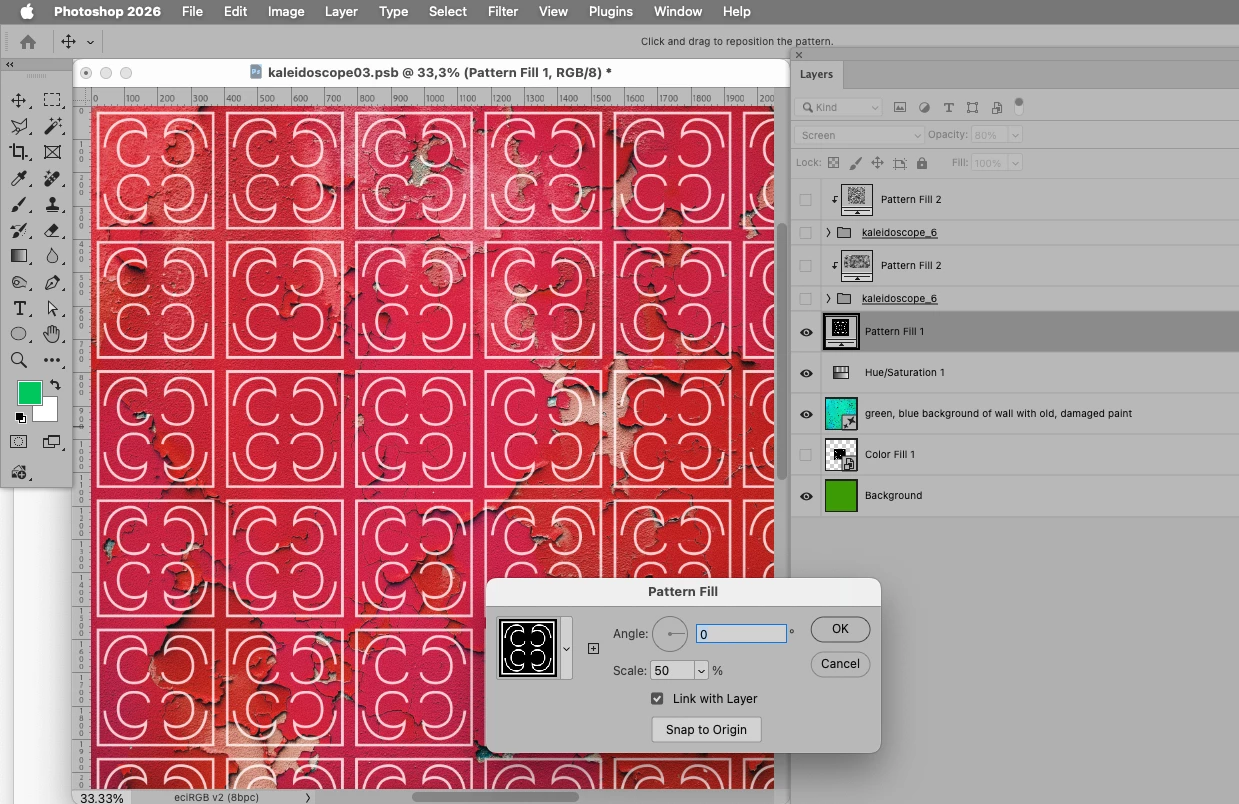Activate the Crop tool
The height and width of the screenshot is (804, 1239).
coord(19,152)
